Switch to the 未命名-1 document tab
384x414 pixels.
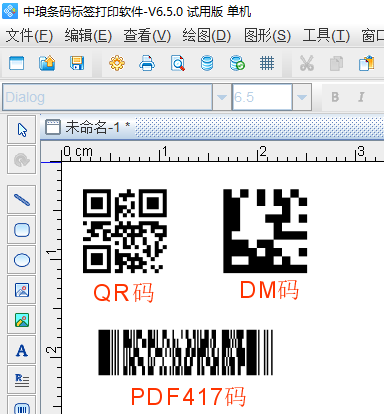click(x=88, y=127)
